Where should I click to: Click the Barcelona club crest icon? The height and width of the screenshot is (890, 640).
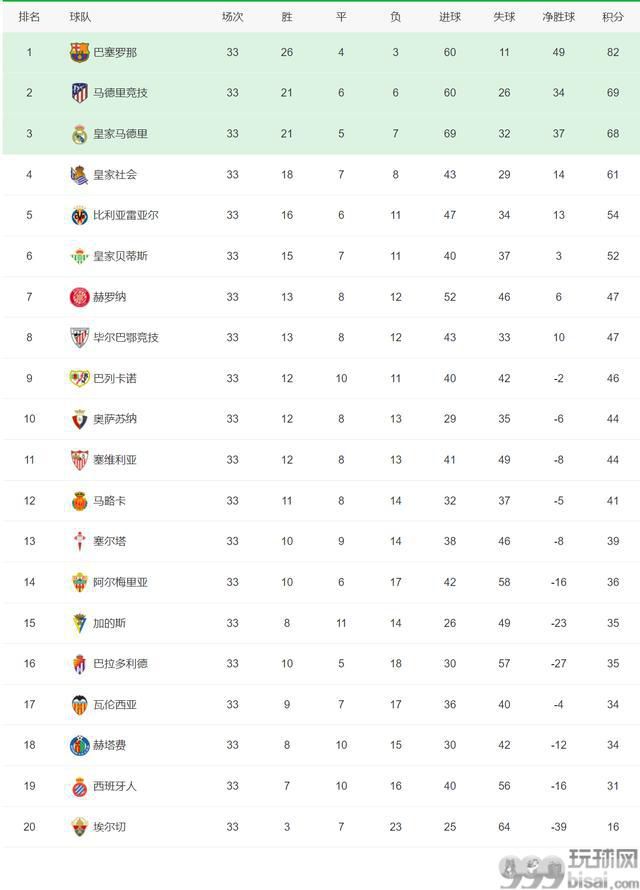pyautogui.click(x=79, y=52)
